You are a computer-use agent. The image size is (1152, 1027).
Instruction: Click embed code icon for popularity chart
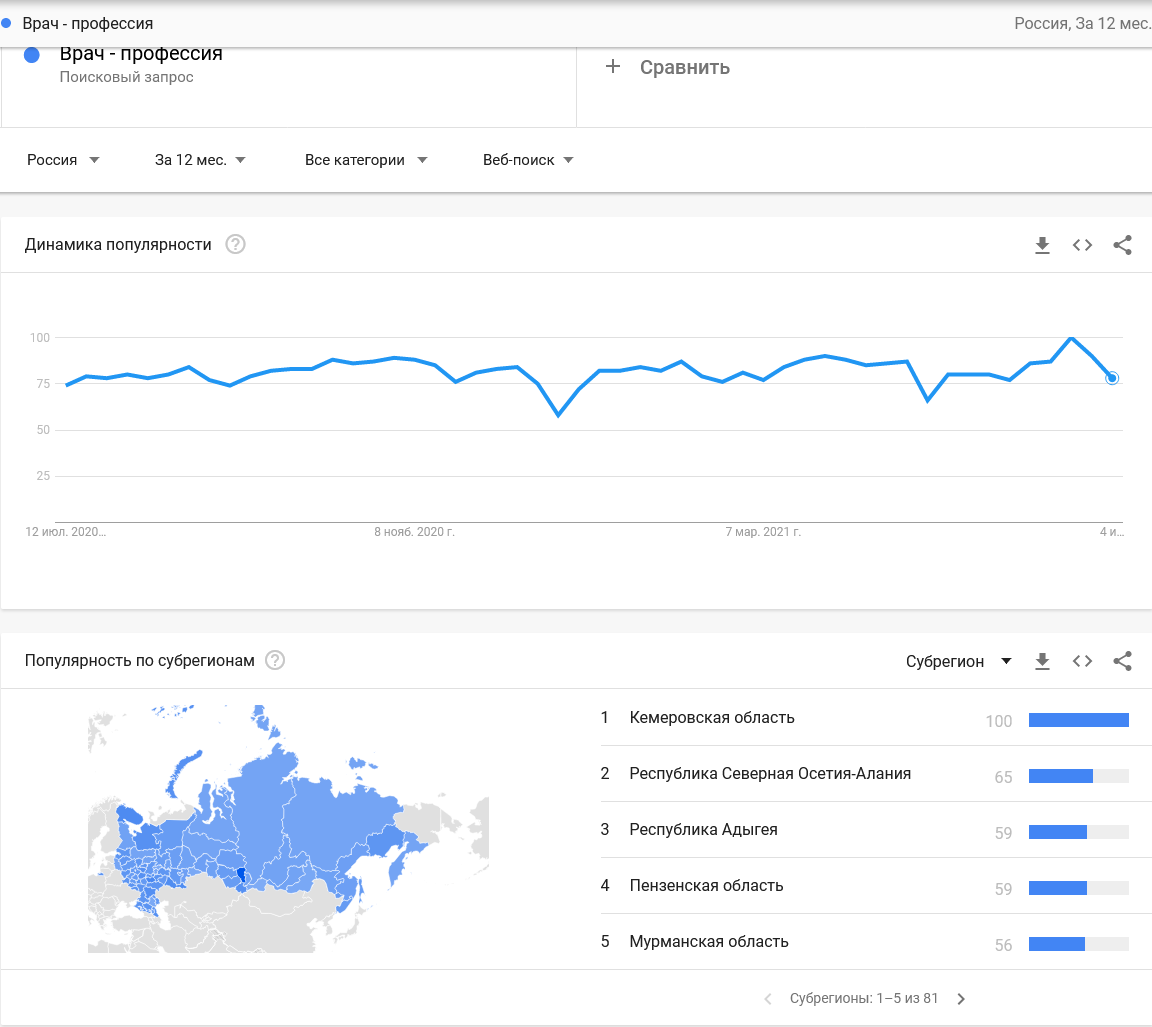pos(1082,245)
